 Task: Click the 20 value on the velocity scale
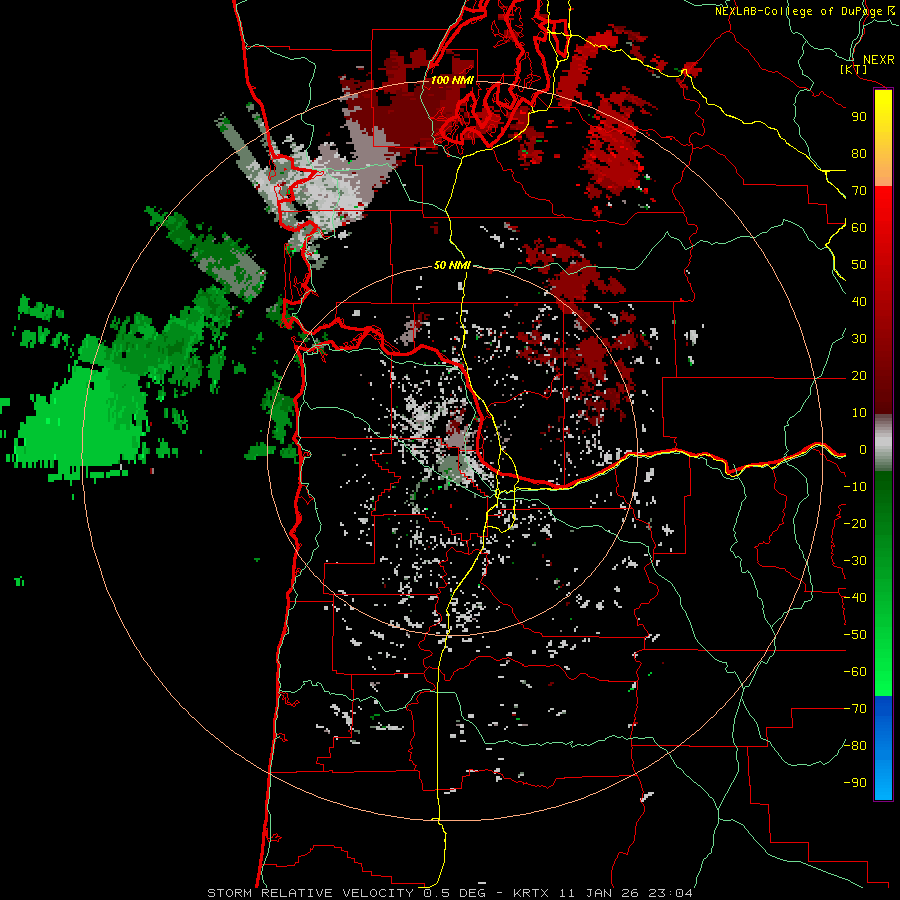(x=859, y=375)
